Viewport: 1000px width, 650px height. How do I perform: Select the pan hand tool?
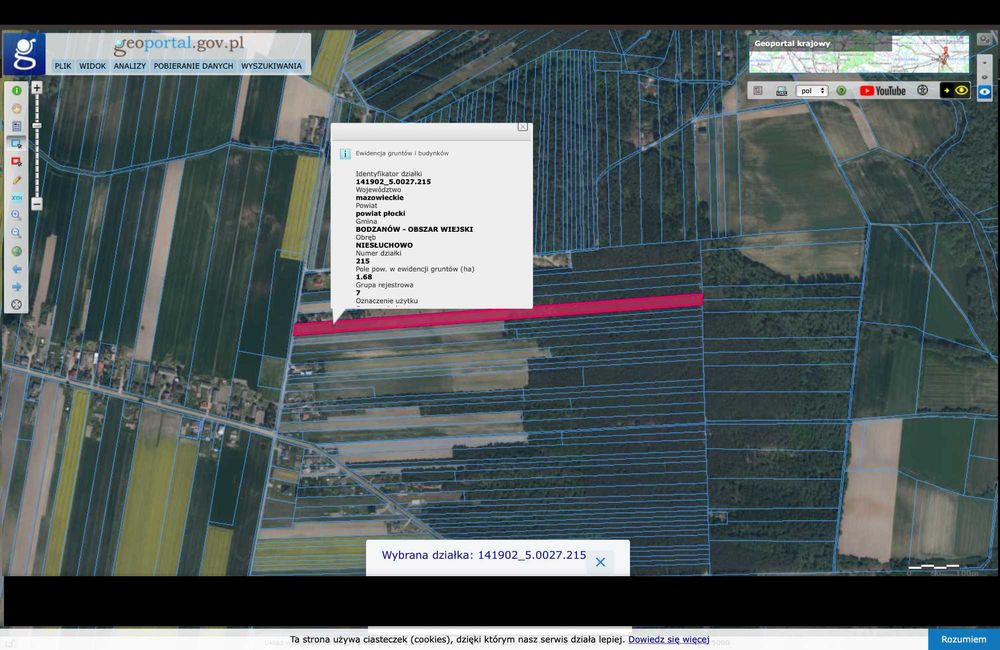(x=16, y=108)
